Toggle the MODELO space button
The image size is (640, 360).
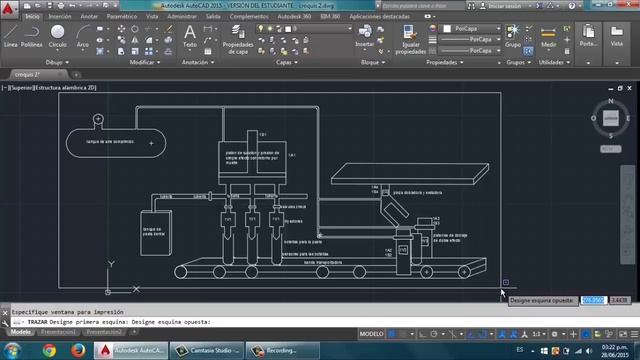[x=371, y=334]
